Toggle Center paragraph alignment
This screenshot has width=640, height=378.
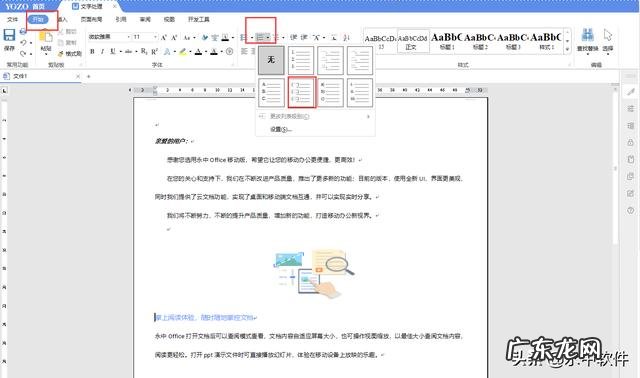(x=253, y=51)
